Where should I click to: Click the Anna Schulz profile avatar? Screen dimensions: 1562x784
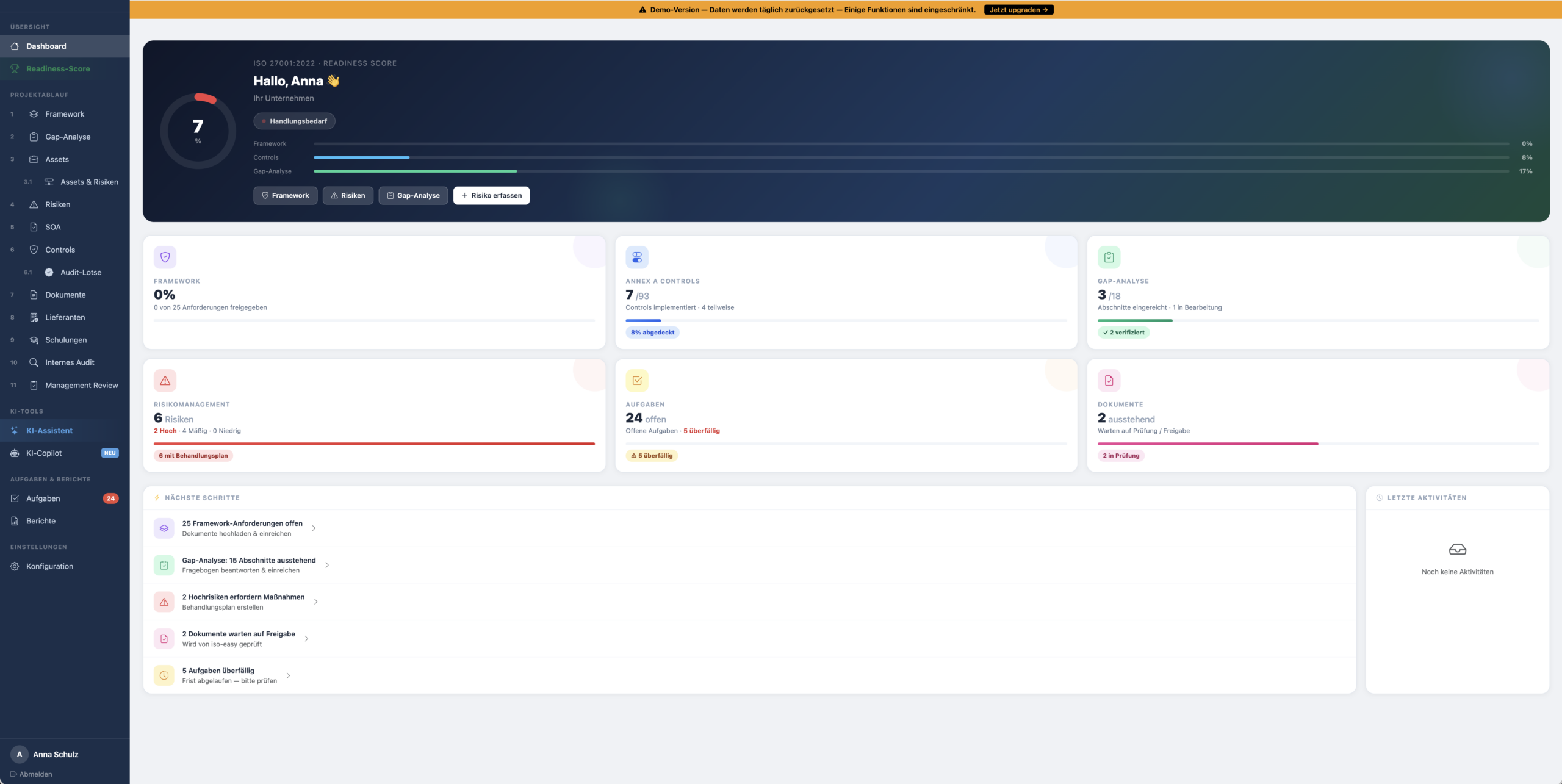[19, 754]
